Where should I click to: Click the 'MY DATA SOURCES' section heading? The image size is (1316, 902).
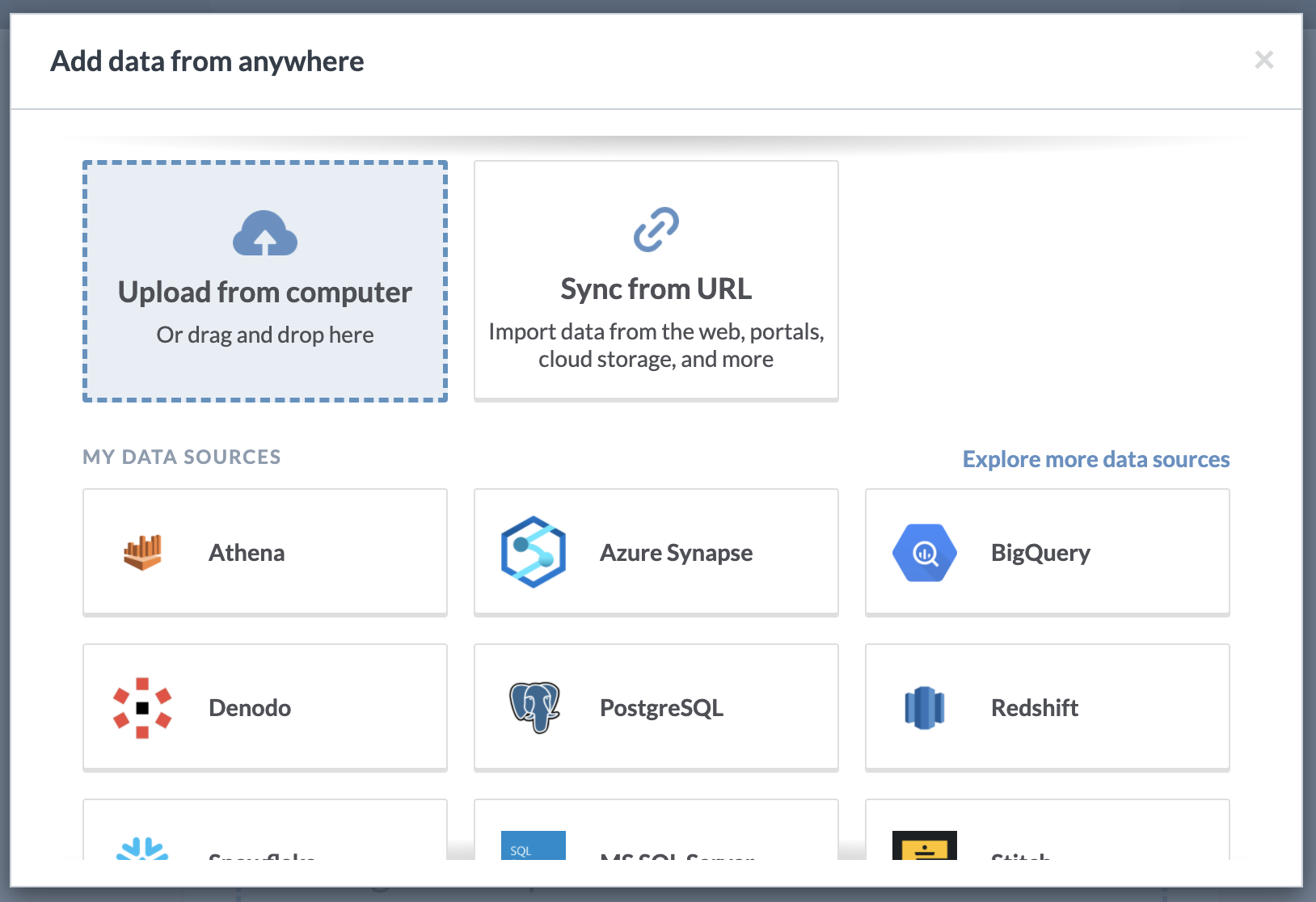pyautogui.click(x=182, y=457)
